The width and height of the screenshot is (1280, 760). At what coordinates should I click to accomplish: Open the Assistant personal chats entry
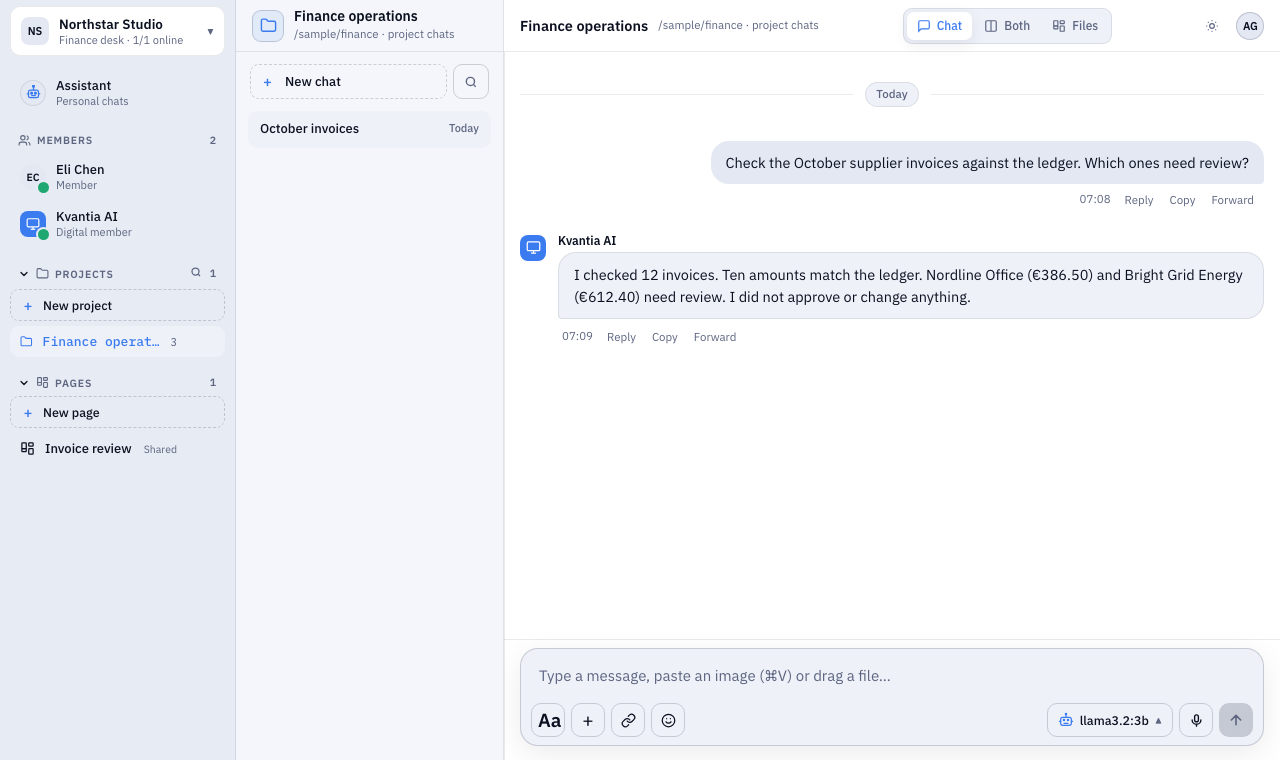tap(117, 93)
